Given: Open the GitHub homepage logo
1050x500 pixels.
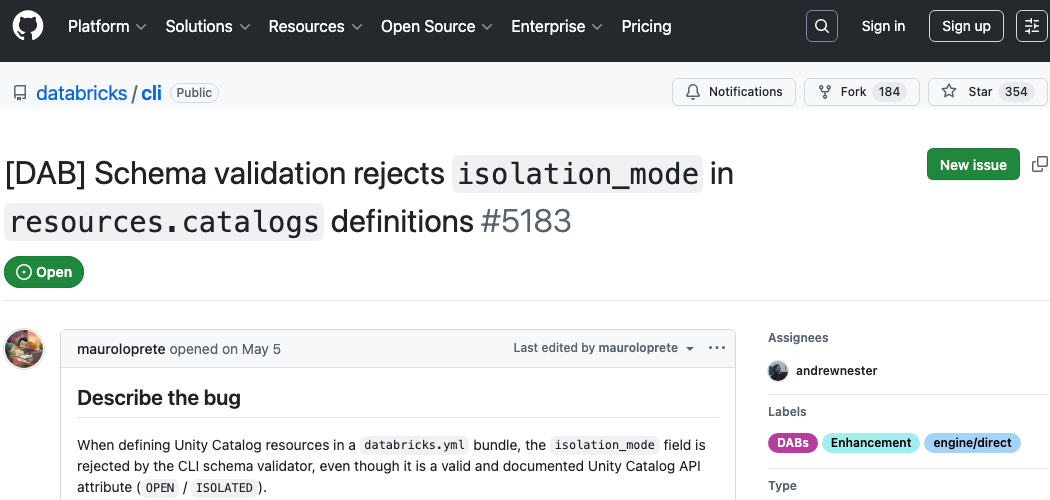Looking at the screenshot, I should (27, 26).
